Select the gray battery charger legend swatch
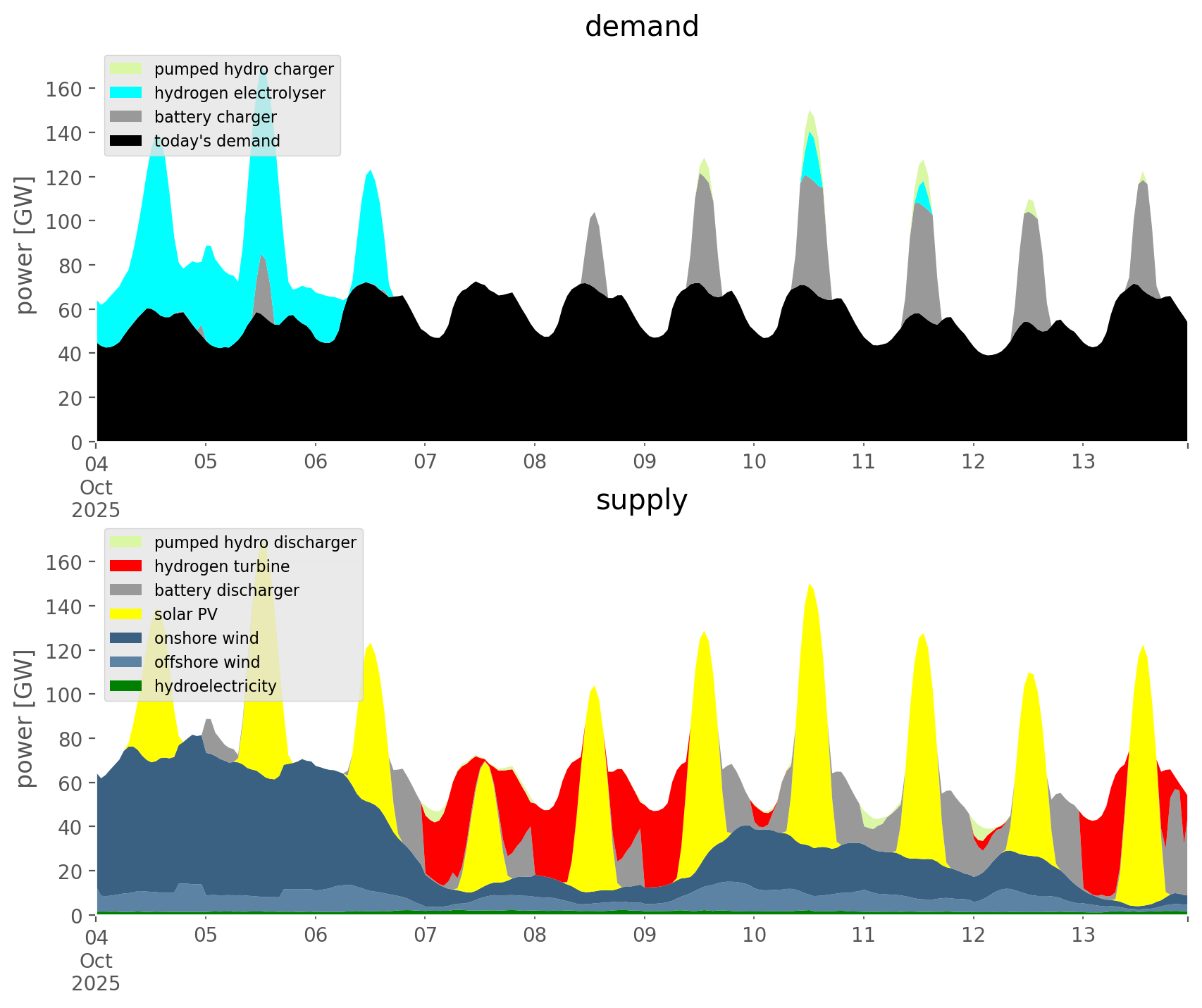Viewport: 1202px width, 1008px height. point(126,117)
